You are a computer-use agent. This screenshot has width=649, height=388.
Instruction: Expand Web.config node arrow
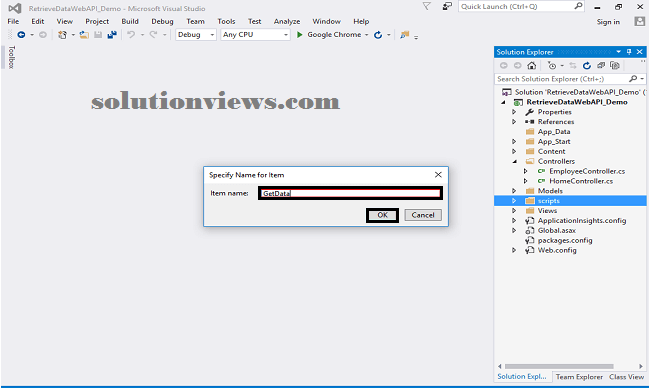pyautogui.click(x=514, y=250)
